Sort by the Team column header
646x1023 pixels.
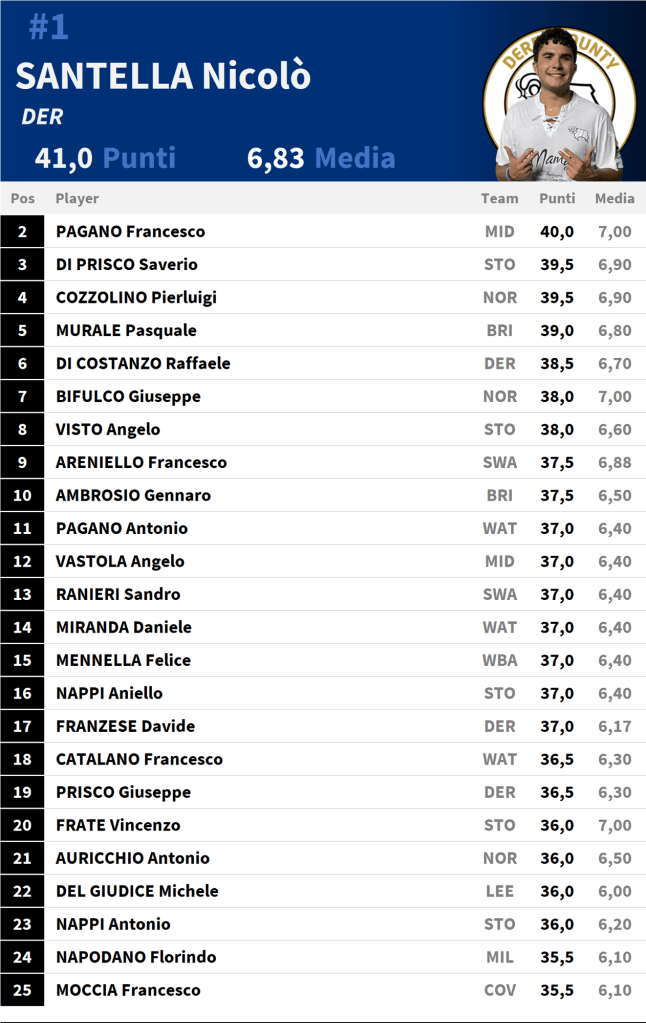click(499, 198)
